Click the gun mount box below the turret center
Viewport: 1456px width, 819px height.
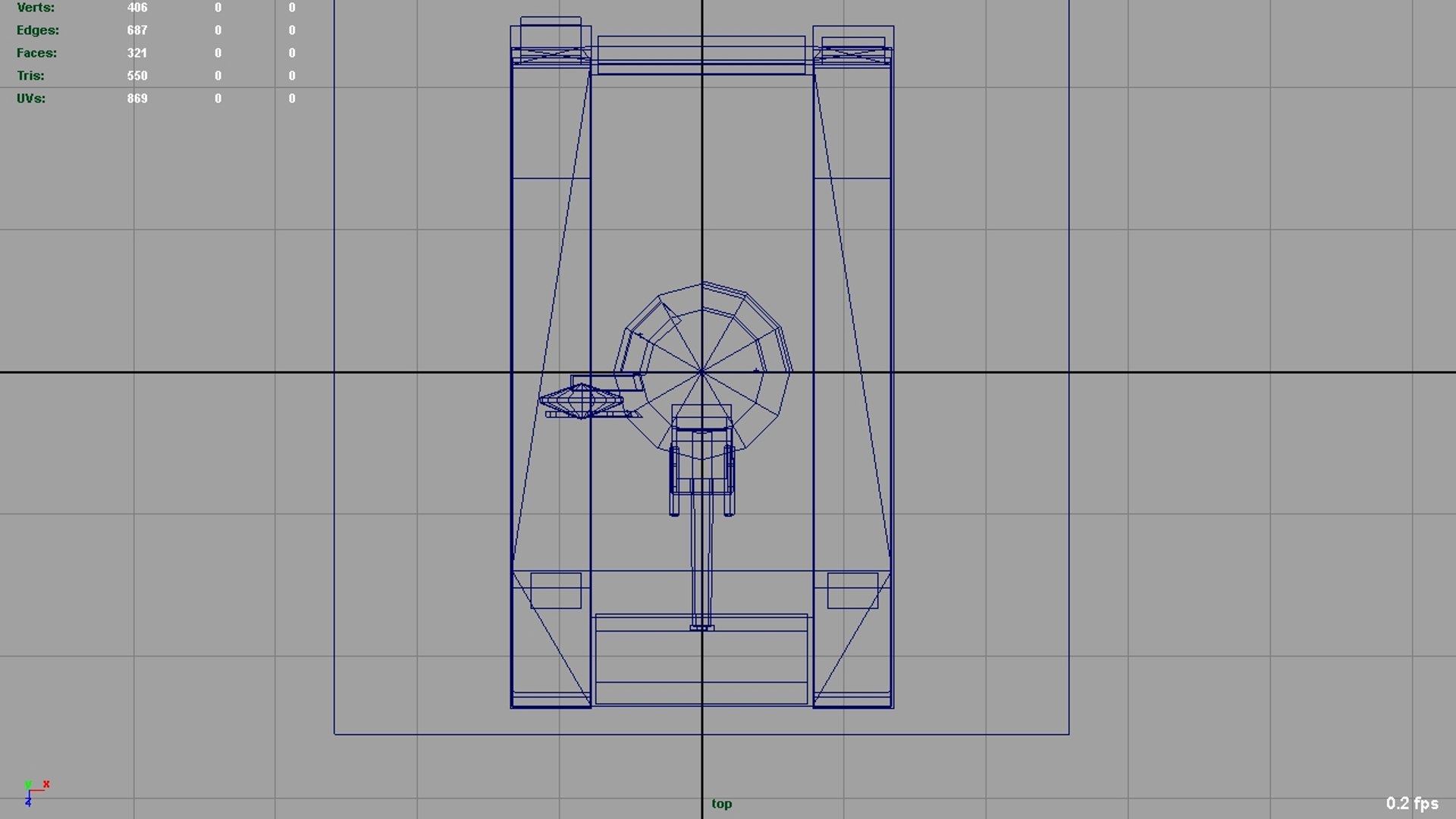click(x=701, y=417)
